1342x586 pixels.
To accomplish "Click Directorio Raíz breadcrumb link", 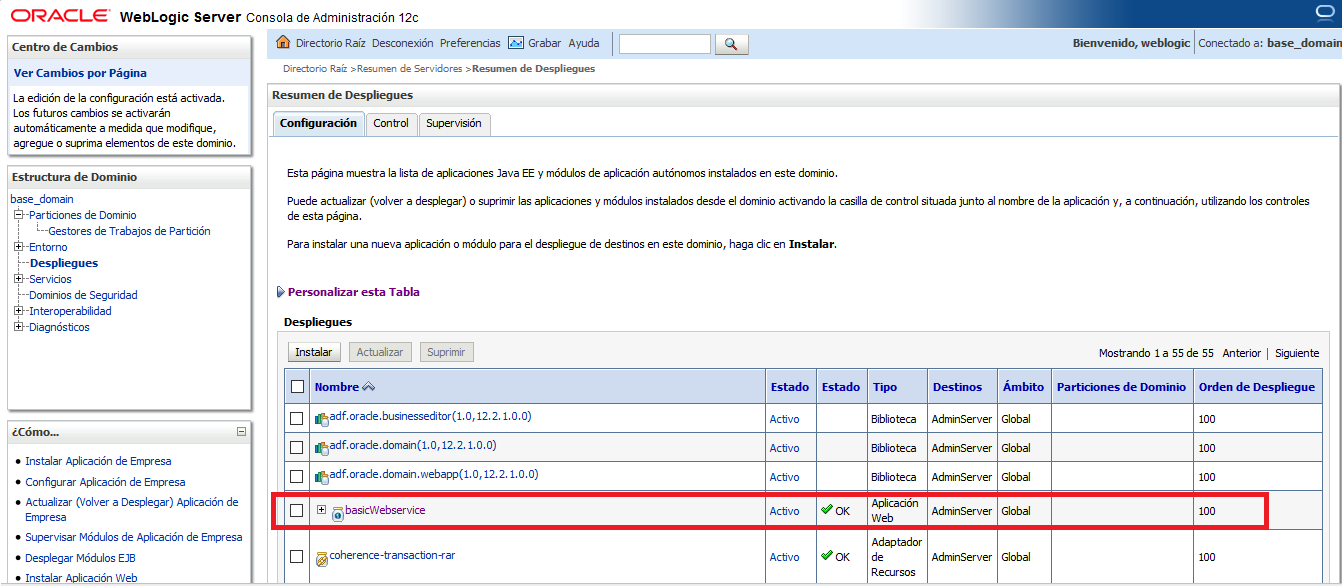I will pos(315,69).
